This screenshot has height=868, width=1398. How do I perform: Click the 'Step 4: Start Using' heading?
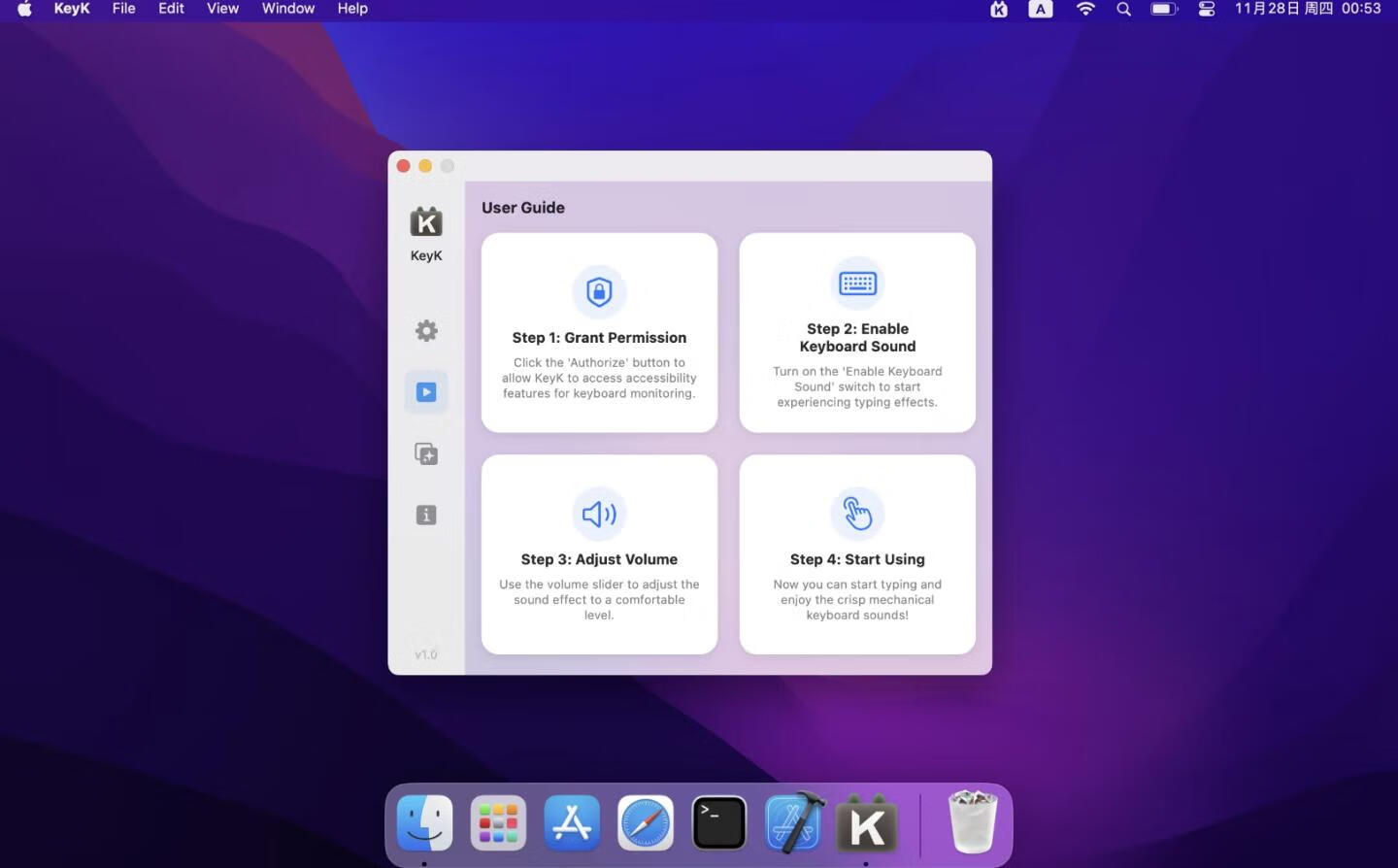(x=857, y=559)
